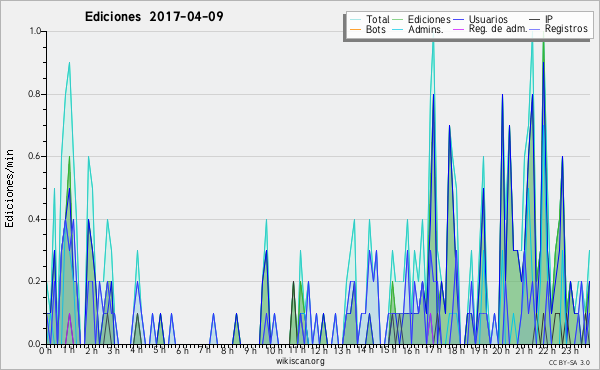This screenshot has height=370, width=600.
Task: Click the IP legend entry
Action: pyautogui.click(x=541, y=19)
